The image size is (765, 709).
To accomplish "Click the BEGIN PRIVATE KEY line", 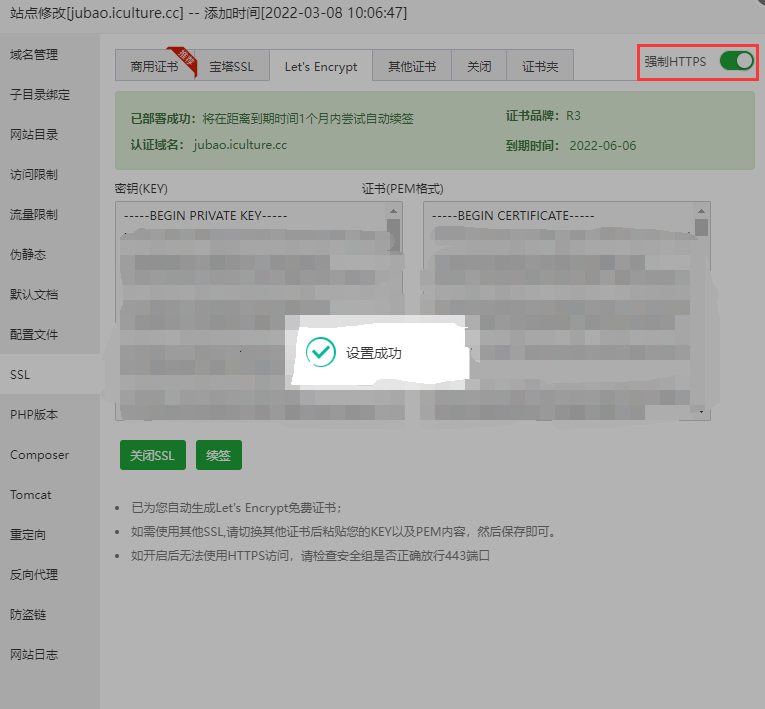I will (205, 216).
